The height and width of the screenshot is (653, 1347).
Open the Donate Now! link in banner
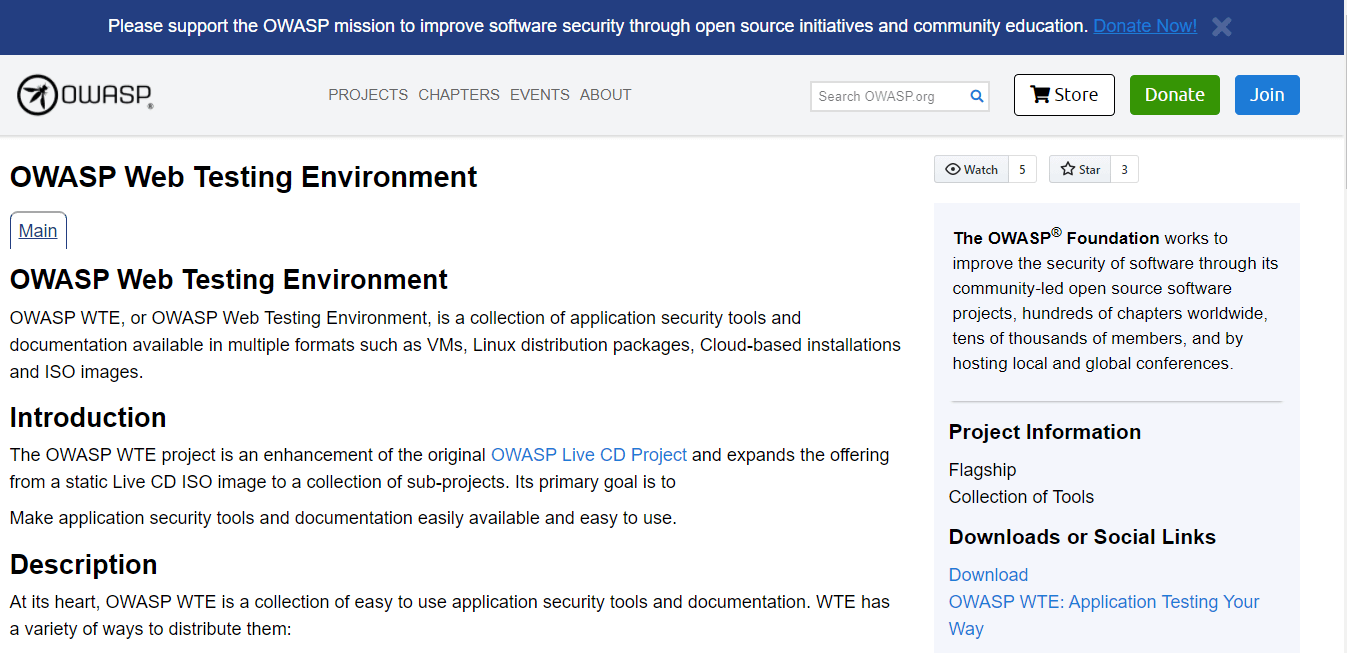pos(1145,26)
